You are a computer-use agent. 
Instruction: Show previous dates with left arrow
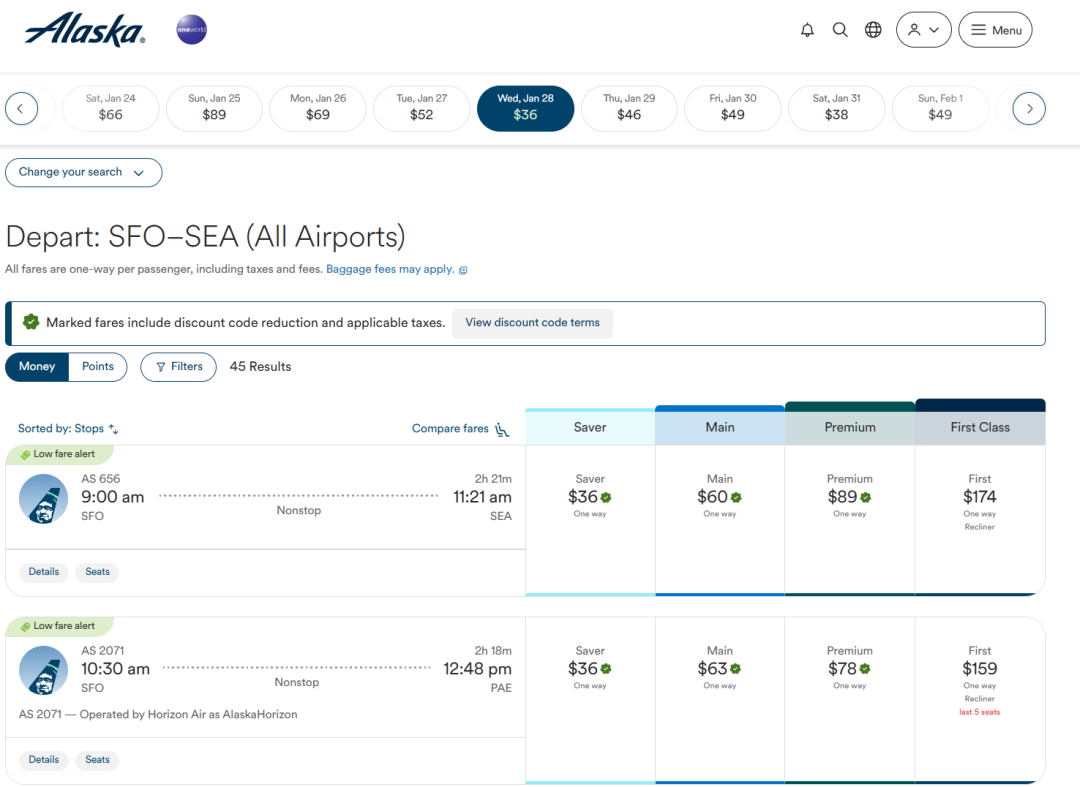click(x=21, y=108)
